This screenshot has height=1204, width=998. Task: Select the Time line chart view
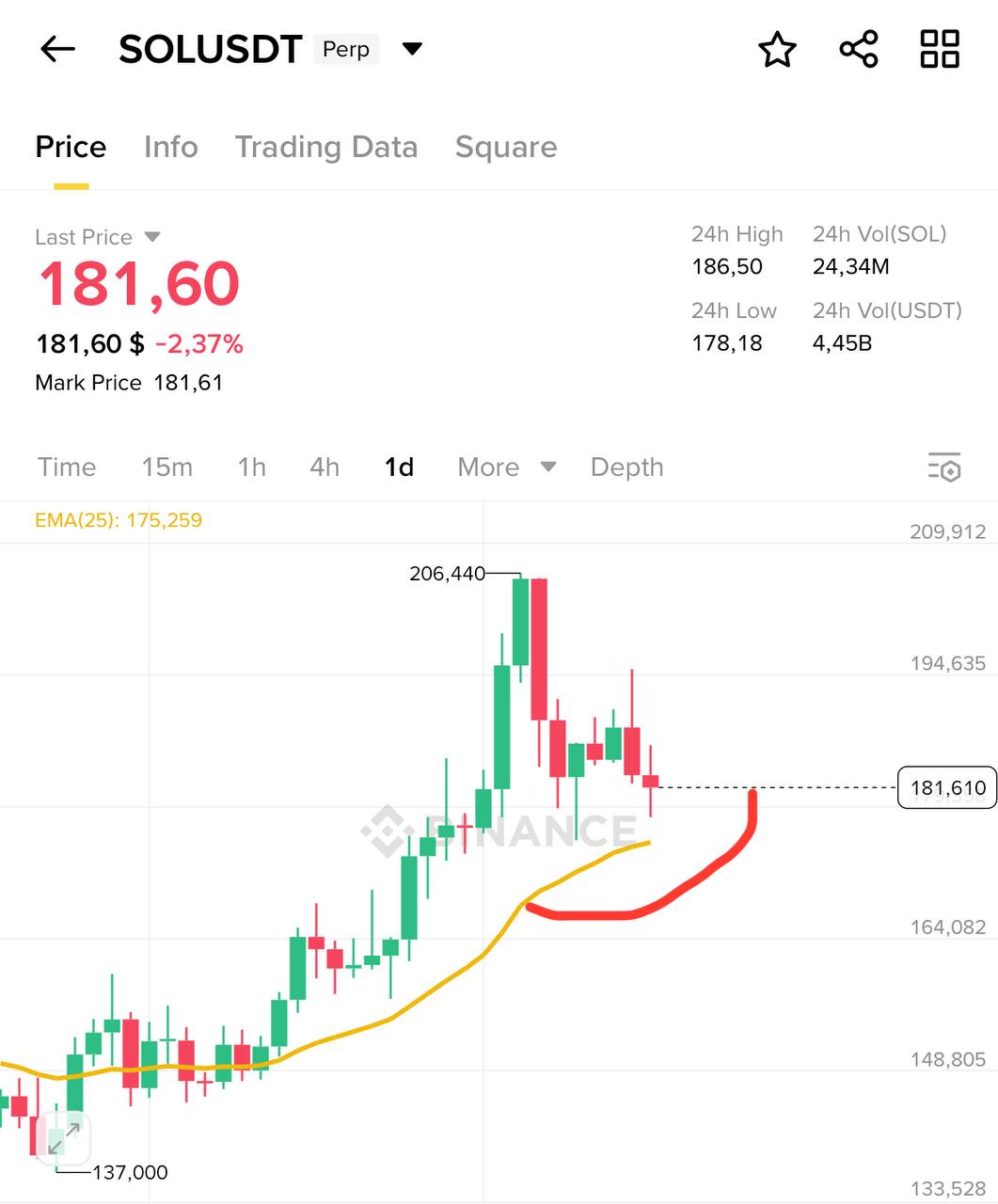[67, 467]
